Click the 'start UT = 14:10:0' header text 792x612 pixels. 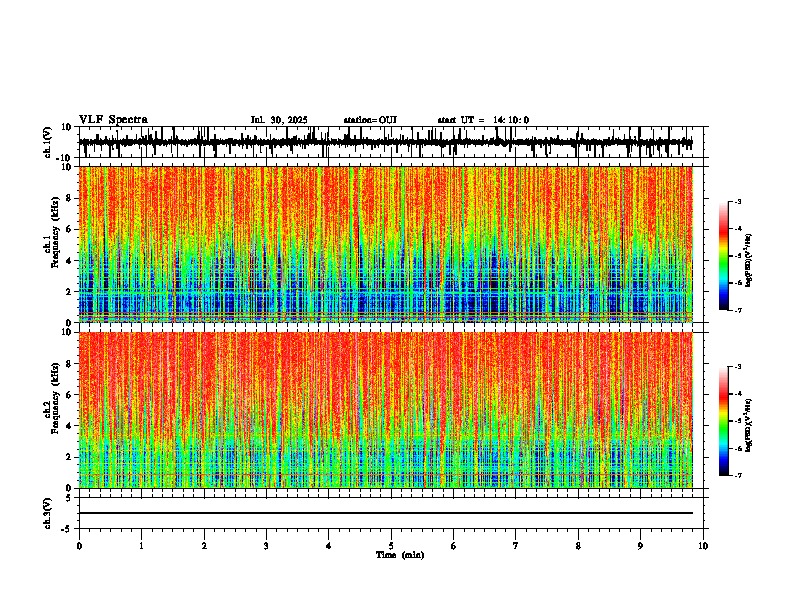pyautogui.click(x=483, y=120)
